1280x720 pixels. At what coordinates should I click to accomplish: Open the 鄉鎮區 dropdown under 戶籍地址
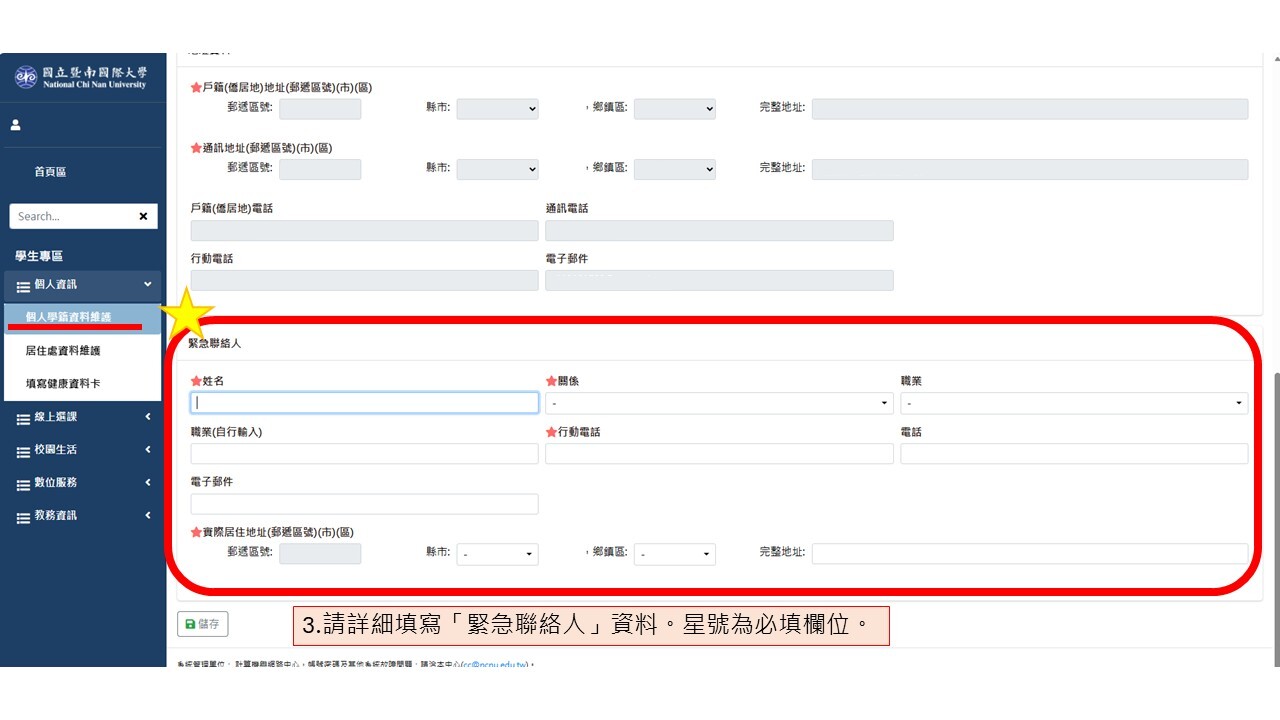tap(675, 109)
